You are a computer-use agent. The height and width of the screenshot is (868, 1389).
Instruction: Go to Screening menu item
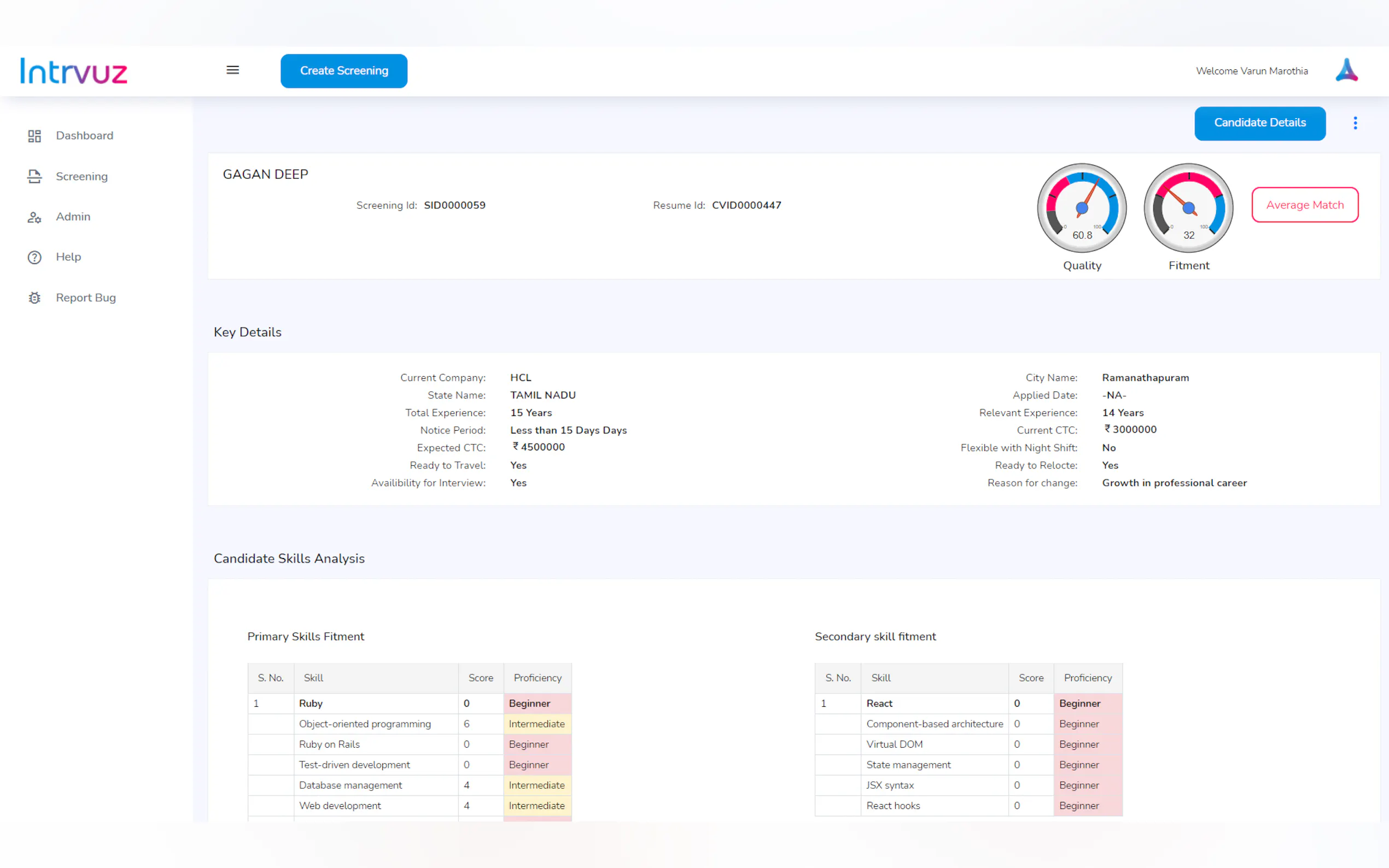point(81,176)
